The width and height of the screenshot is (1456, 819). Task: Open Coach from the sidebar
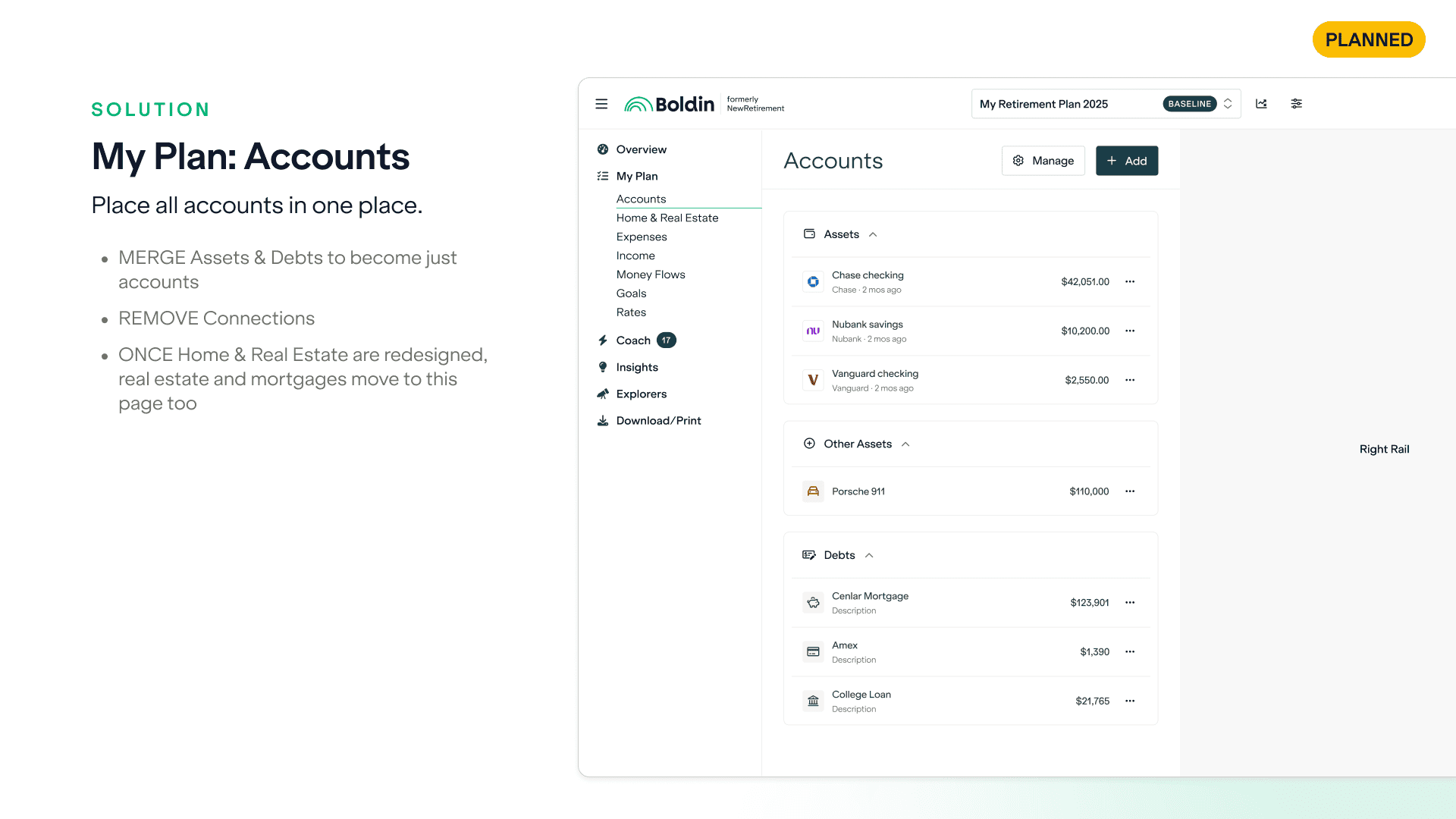633,340
